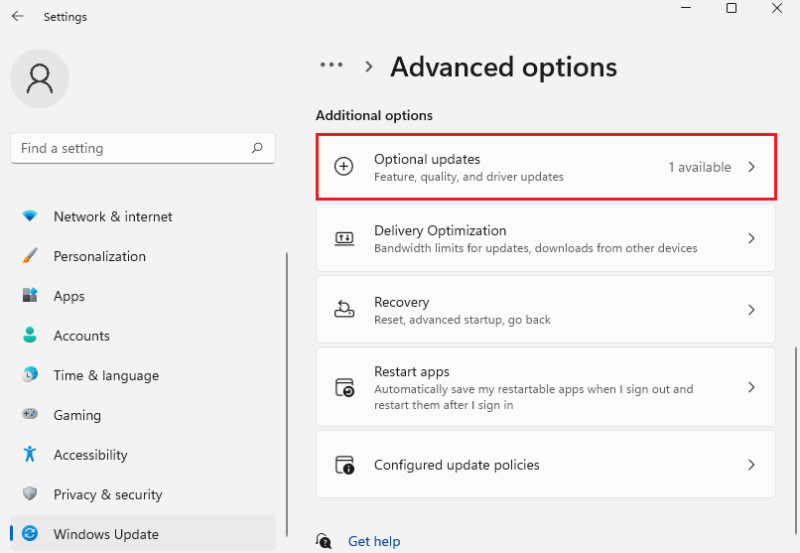Click the '1 available' text
The height and width of the screenshot is (553, 800).
pyautogui.click(x=699, y=167)
